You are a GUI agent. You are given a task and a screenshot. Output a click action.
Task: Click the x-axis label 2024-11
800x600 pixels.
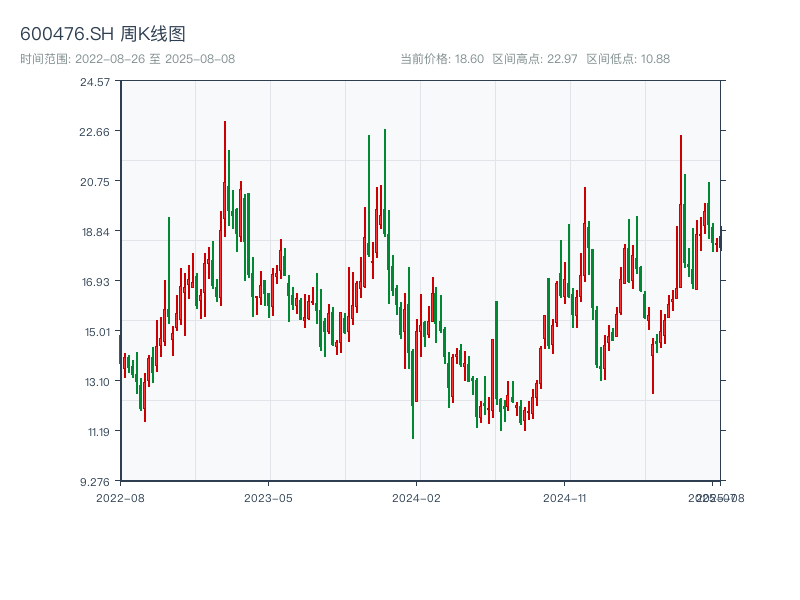564,498
